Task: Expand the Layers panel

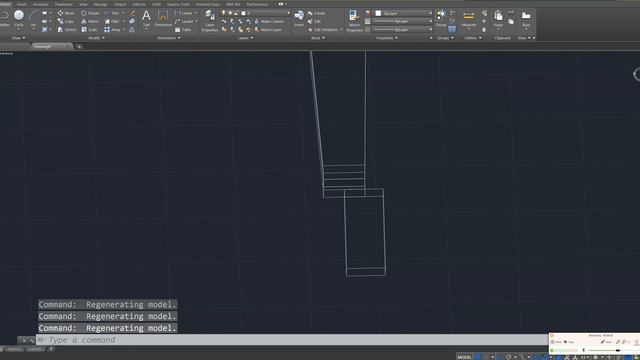Action: pos(245,38)
